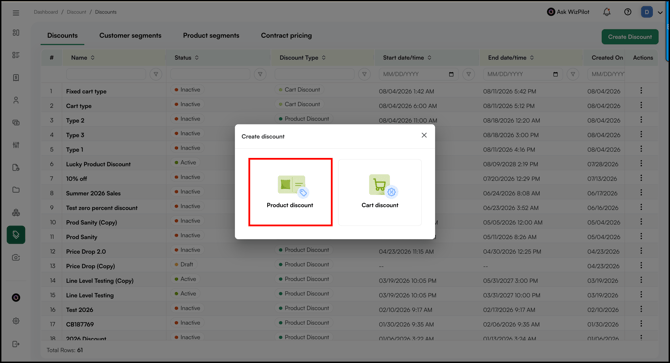Click the Create Discount button
The width and height of the screenshot is (670, 363).
click(x=630, y=37)
